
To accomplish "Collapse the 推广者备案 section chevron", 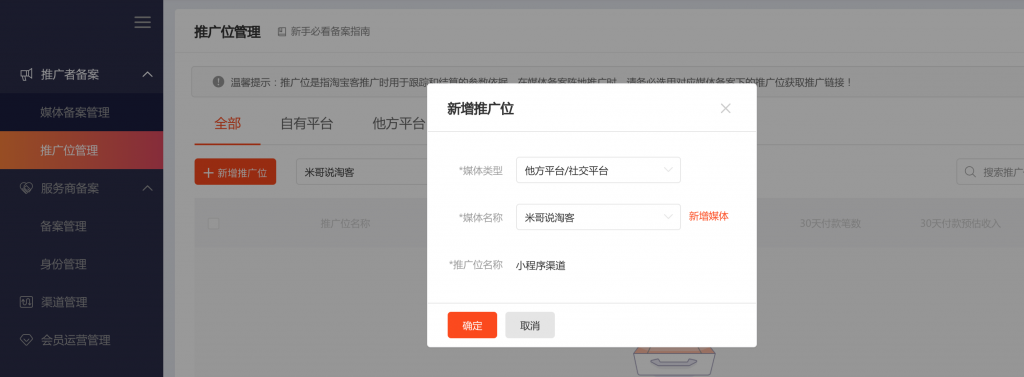I will (148, 74).
